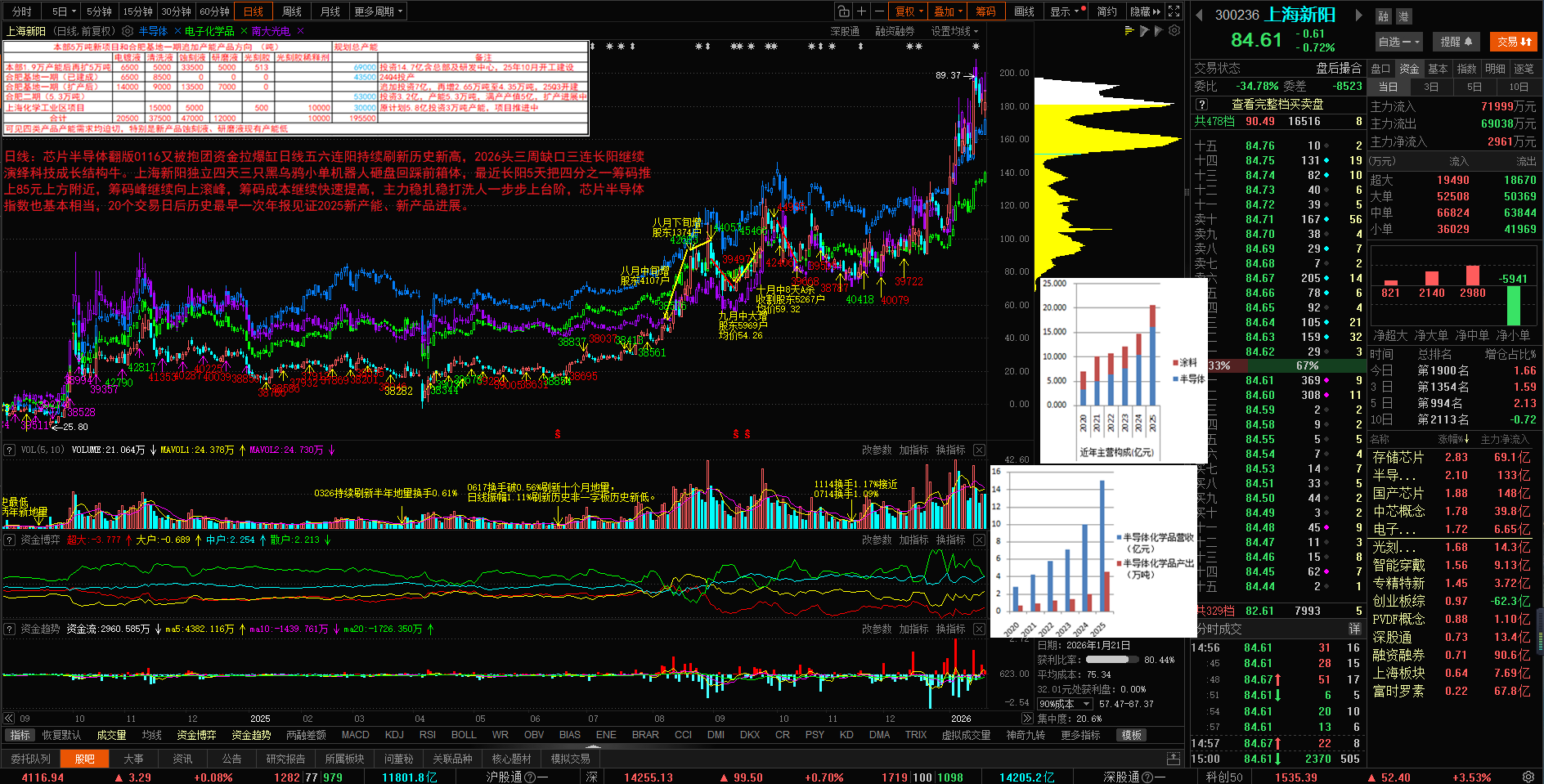Remove 半导体 overlay with its X
The width and height of the screenshot is (1544, 784).
tap(177, 31)
